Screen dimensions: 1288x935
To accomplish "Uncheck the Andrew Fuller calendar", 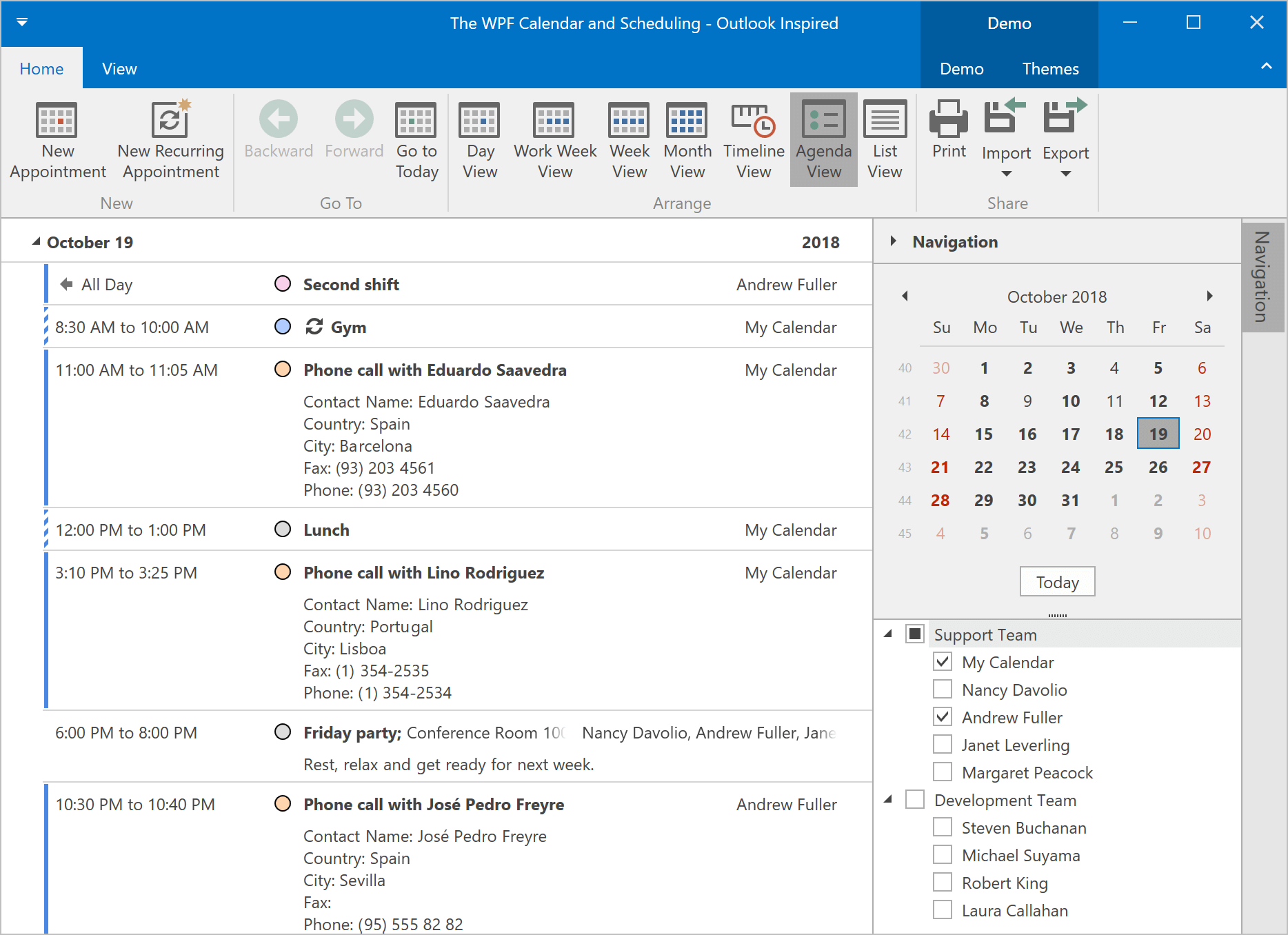I will click(943, 717).
